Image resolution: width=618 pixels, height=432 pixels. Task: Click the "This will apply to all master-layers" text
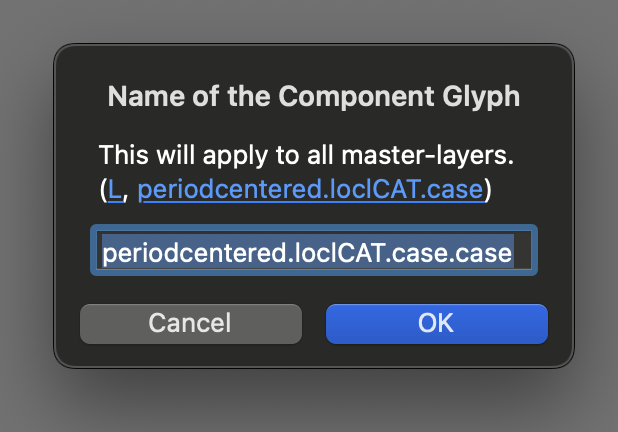pyautogui.click(x=306, y=156)
